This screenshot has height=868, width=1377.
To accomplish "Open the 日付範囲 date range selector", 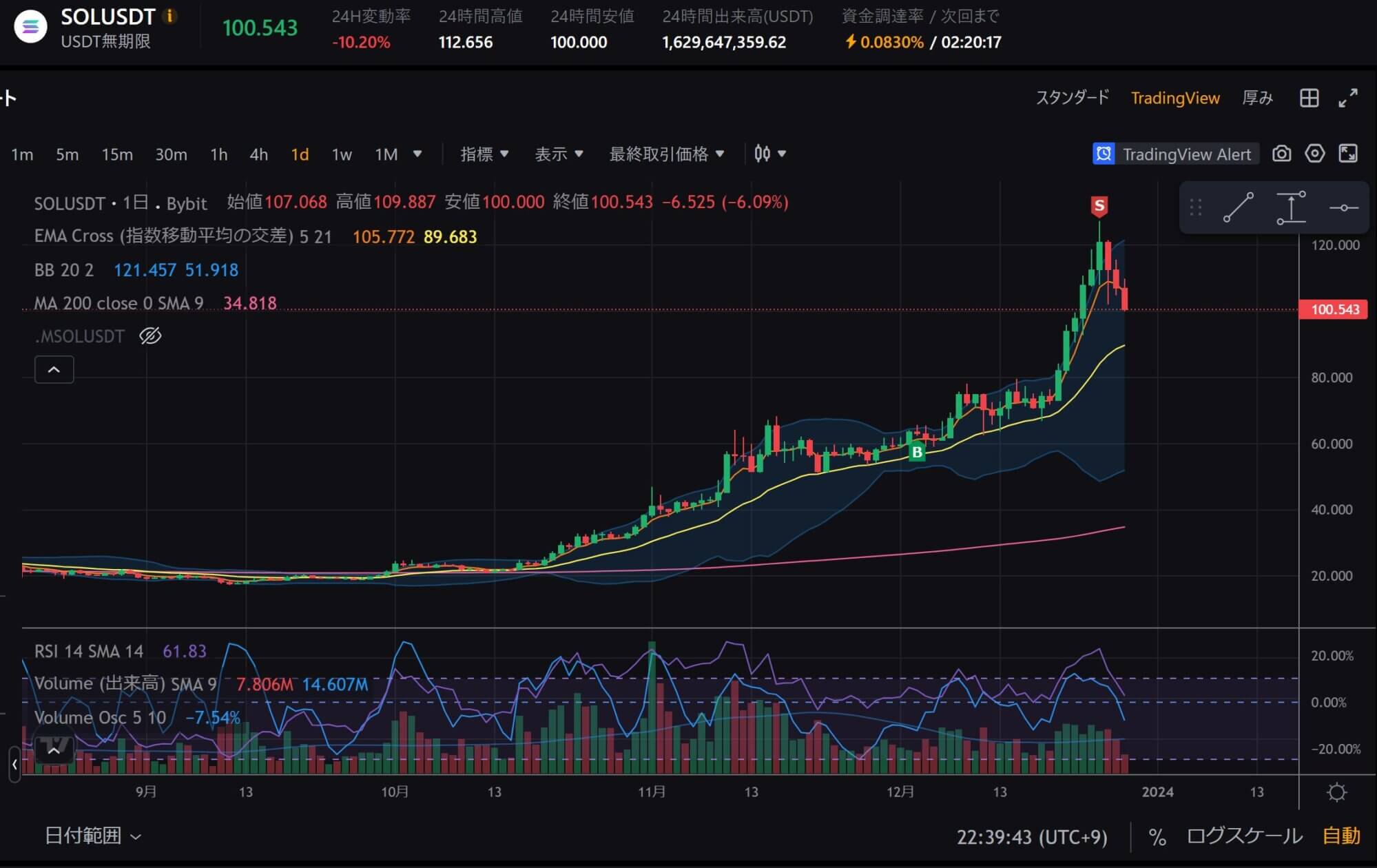I will (x=83, y=836).
